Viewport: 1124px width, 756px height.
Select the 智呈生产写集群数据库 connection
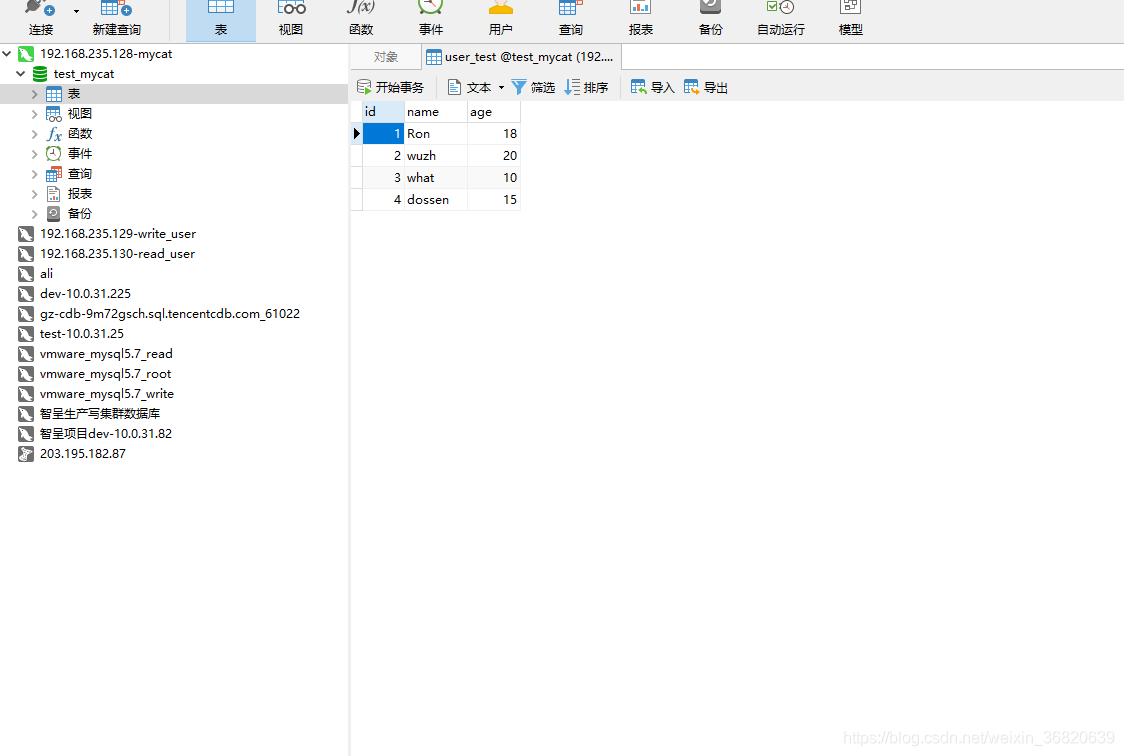pyautogui.click(x=100, y=414)
